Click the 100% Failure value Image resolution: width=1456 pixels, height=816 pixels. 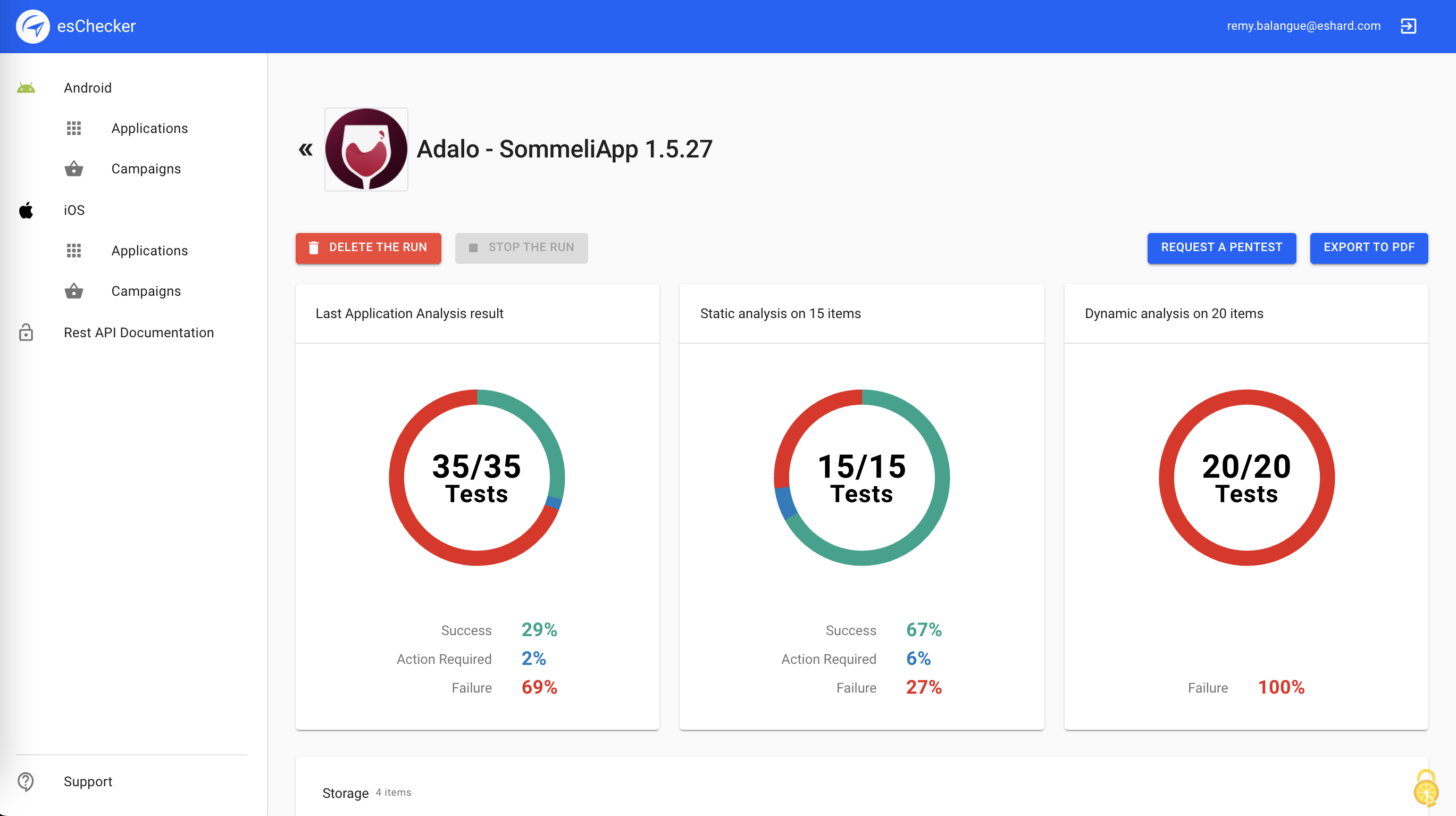tap(1281, 687)
